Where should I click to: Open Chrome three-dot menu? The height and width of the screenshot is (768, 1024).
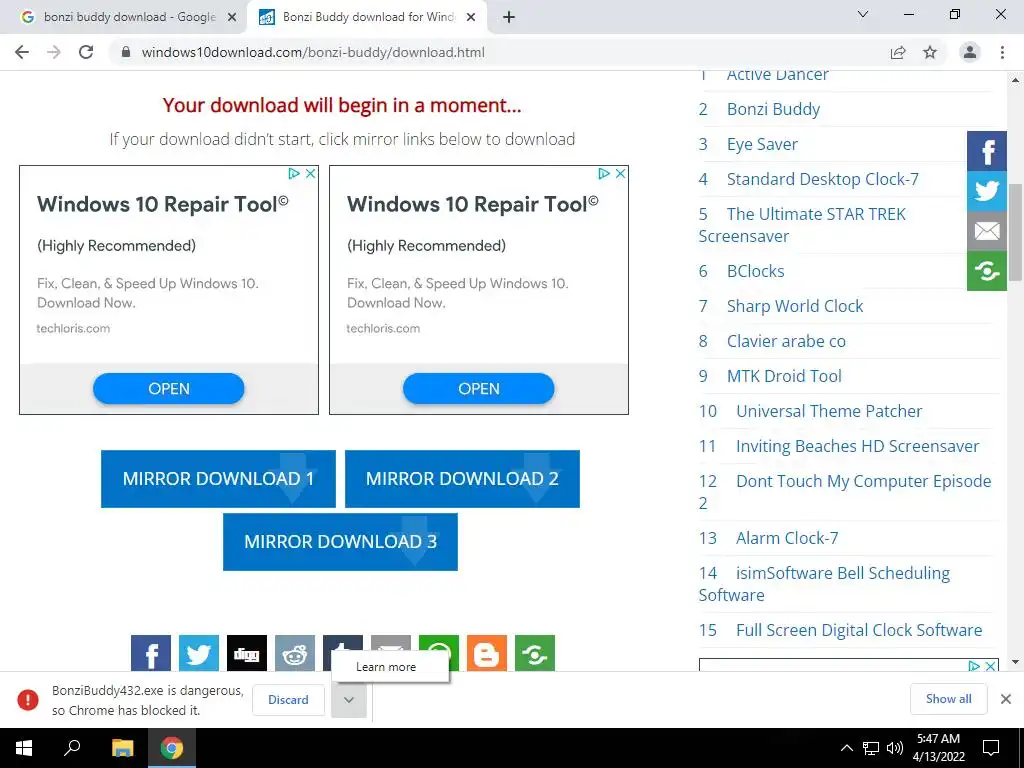pyautogui.click(x=1002, y=52)
